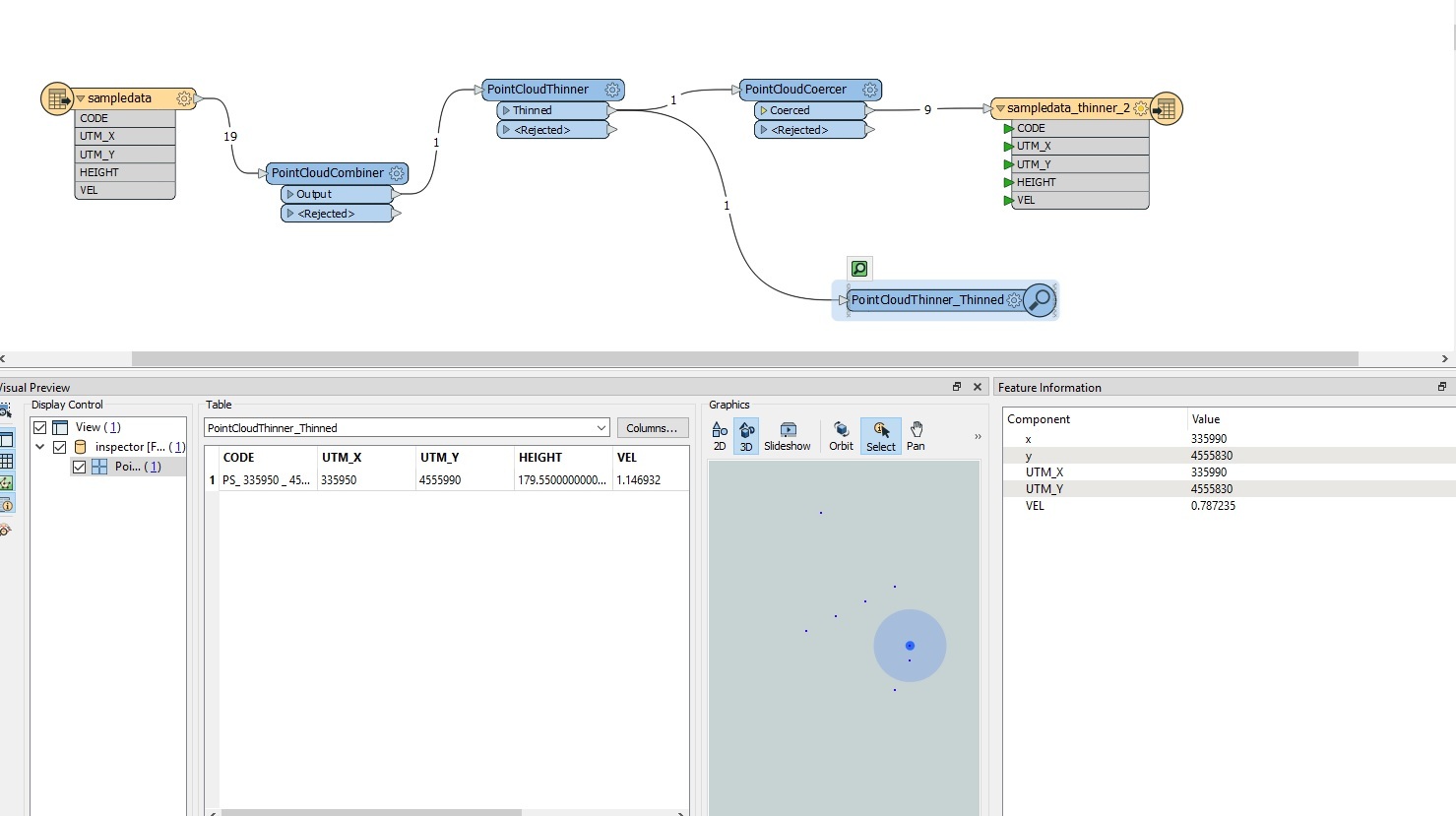
Task: Open PointCloudThinner_Thinned inspector gear
Action: 1014,300
